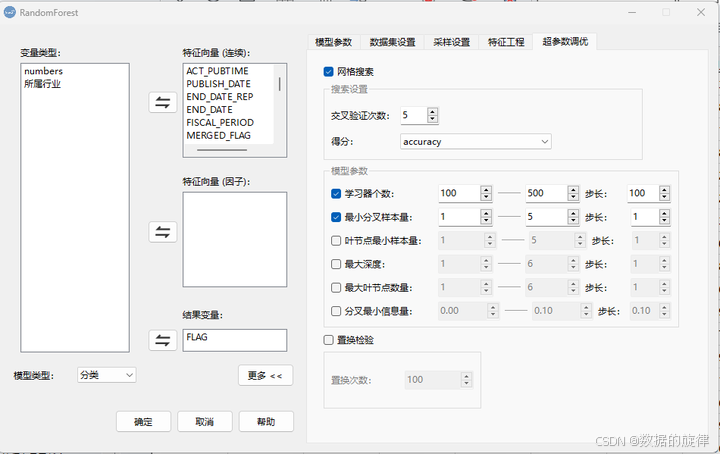Adjust the 学习器个数 步长 100 stepper

pos(664,193)
